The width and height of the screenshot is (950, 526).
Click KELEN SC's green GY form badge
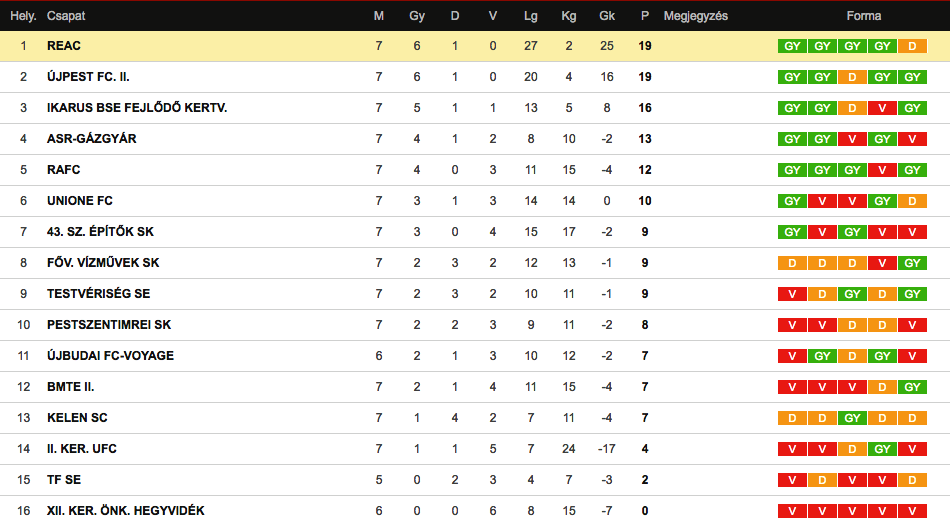852,418
